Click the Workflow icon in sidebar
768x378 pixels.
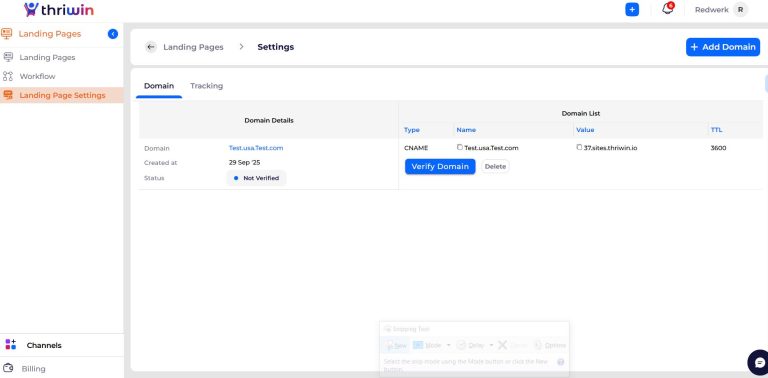[8, 76]
